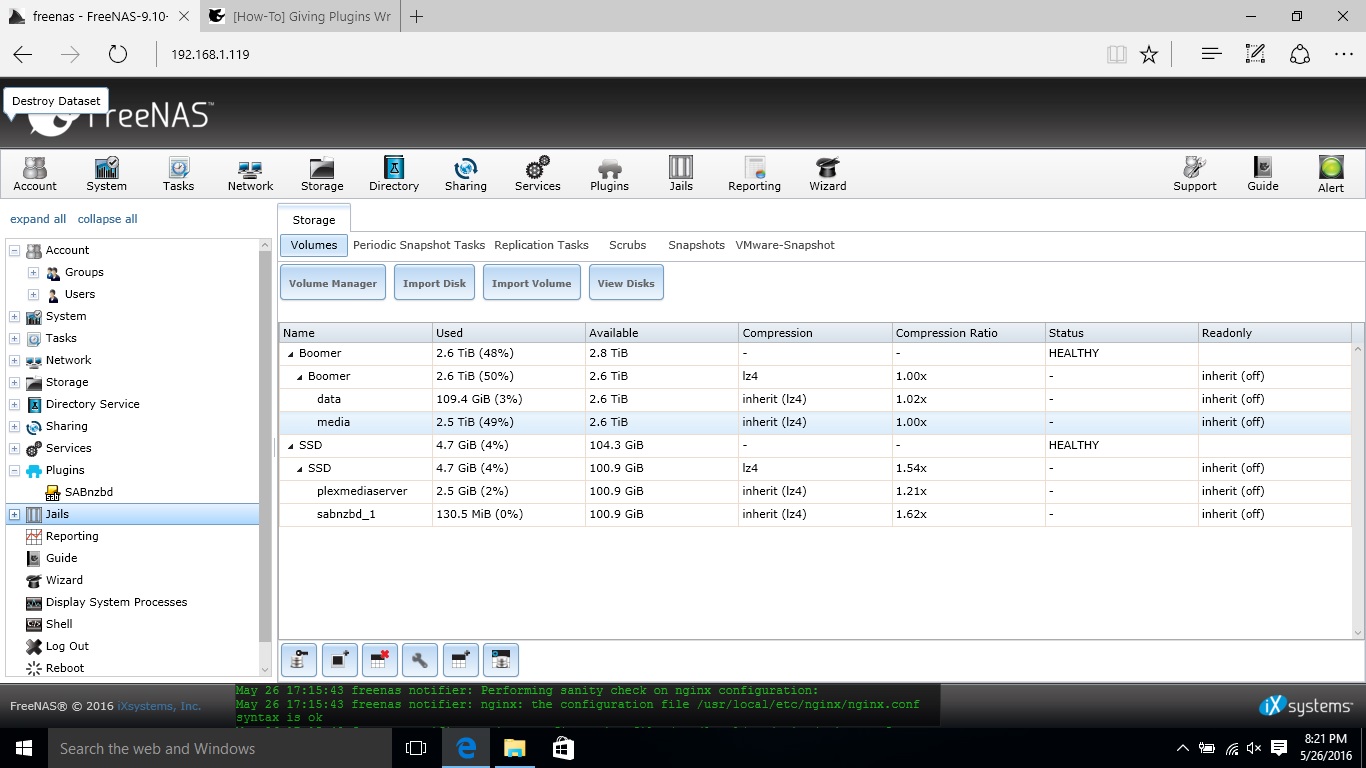Image resolution: width=1366 pixels, height=768 pixels.
Task: Expand the Network tree node
Action: point(14,360)
